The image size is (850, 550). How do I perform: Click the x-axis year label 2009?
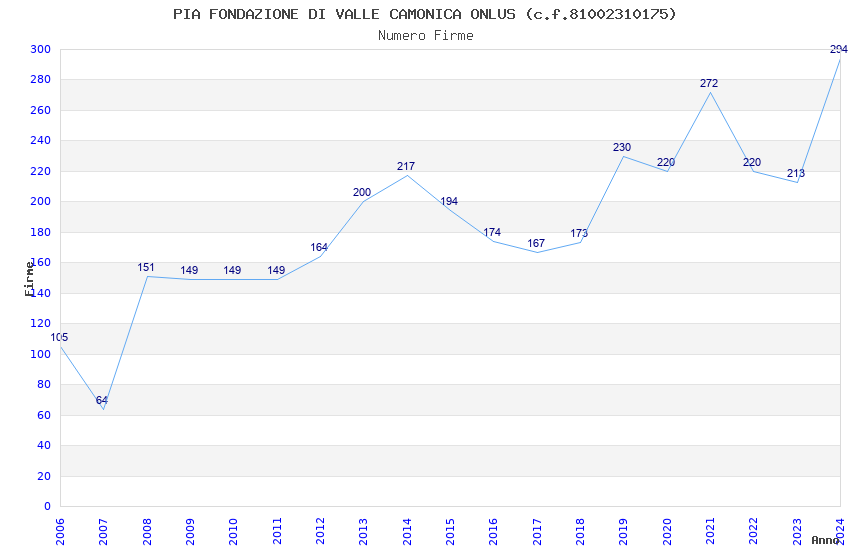pyautogui.click(x=190, y=532)
